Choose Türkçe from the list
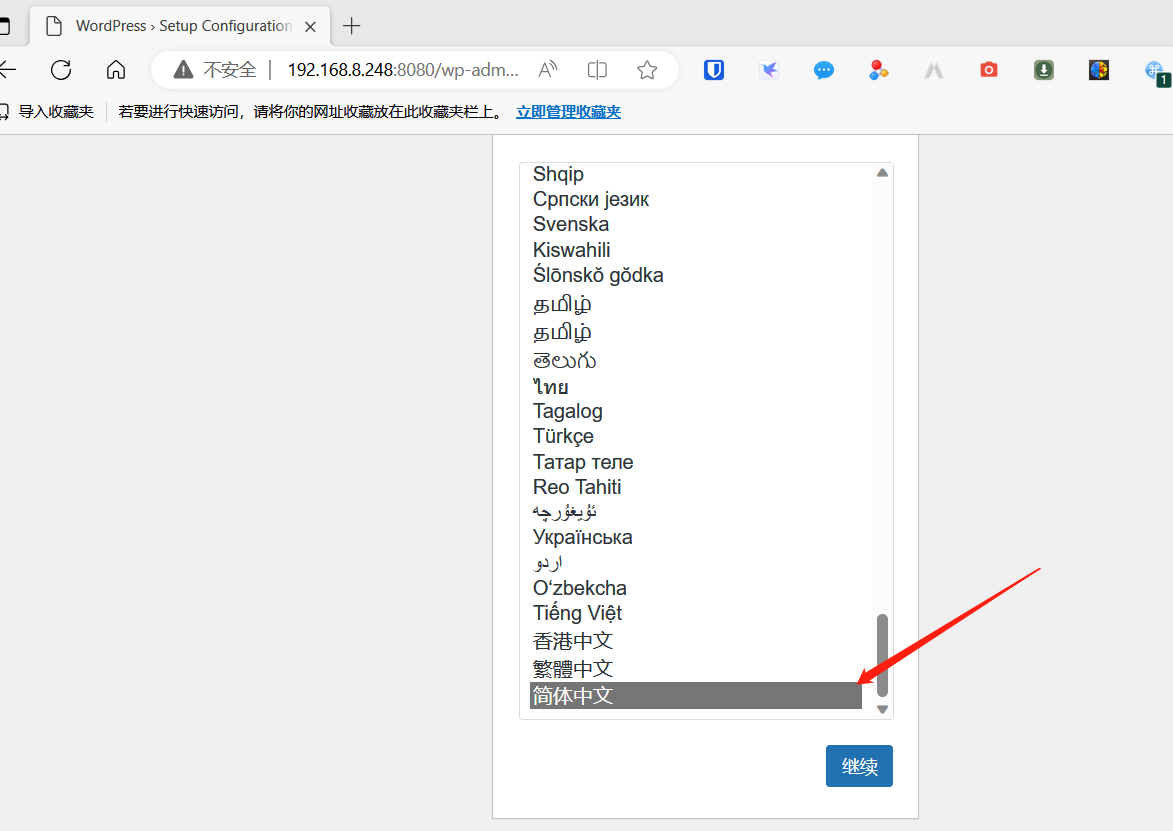Viewport: 1173px width, 831px height. coord(696,436)
